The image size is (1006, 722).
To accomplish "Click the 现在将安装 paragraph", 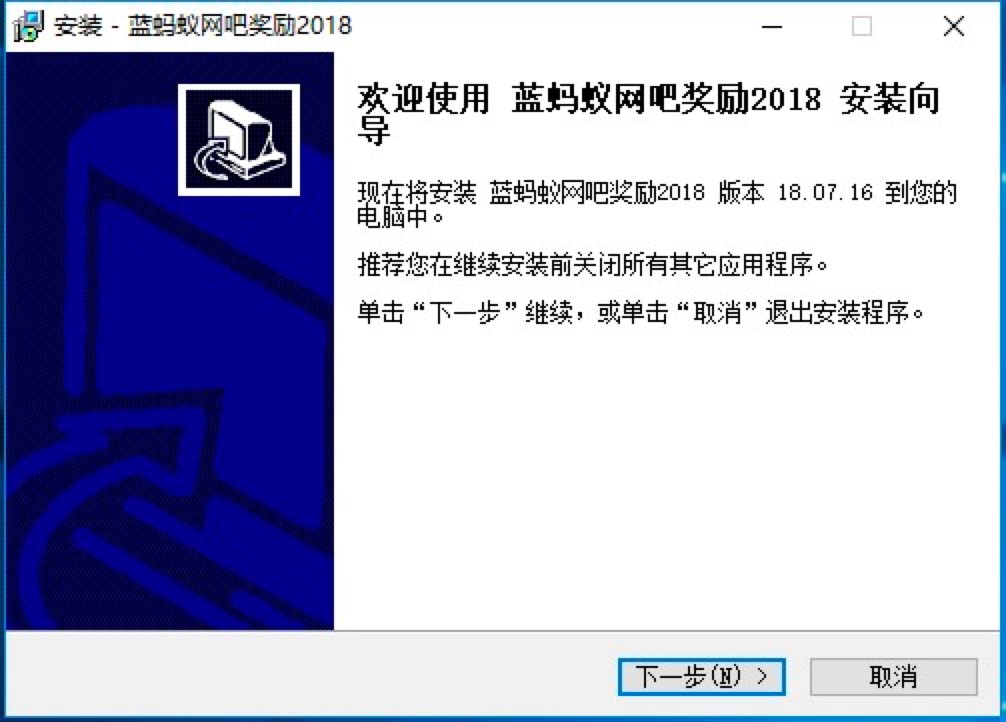I will (x=657, y=204).
